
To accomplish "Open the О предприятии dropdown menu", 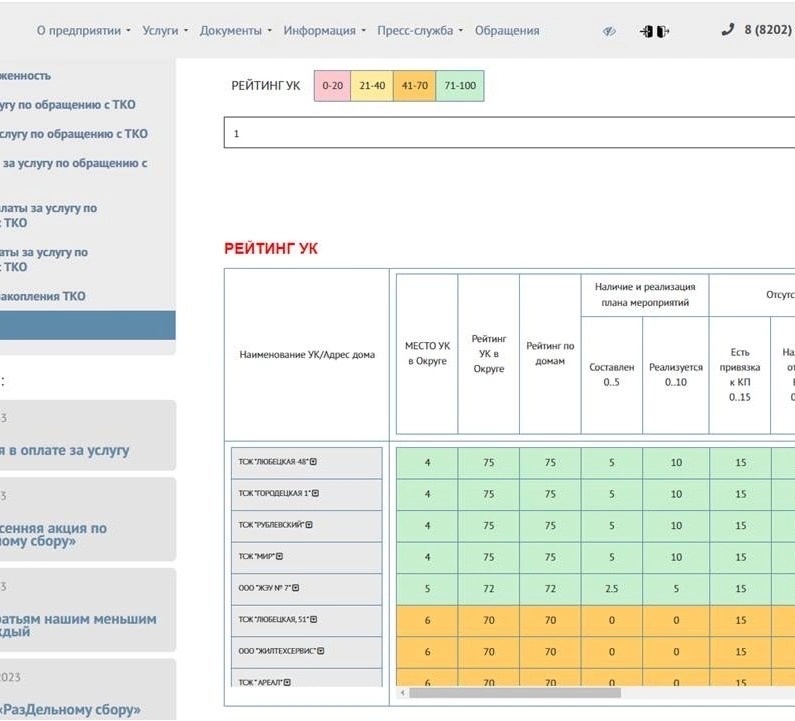I will [83, 31].
